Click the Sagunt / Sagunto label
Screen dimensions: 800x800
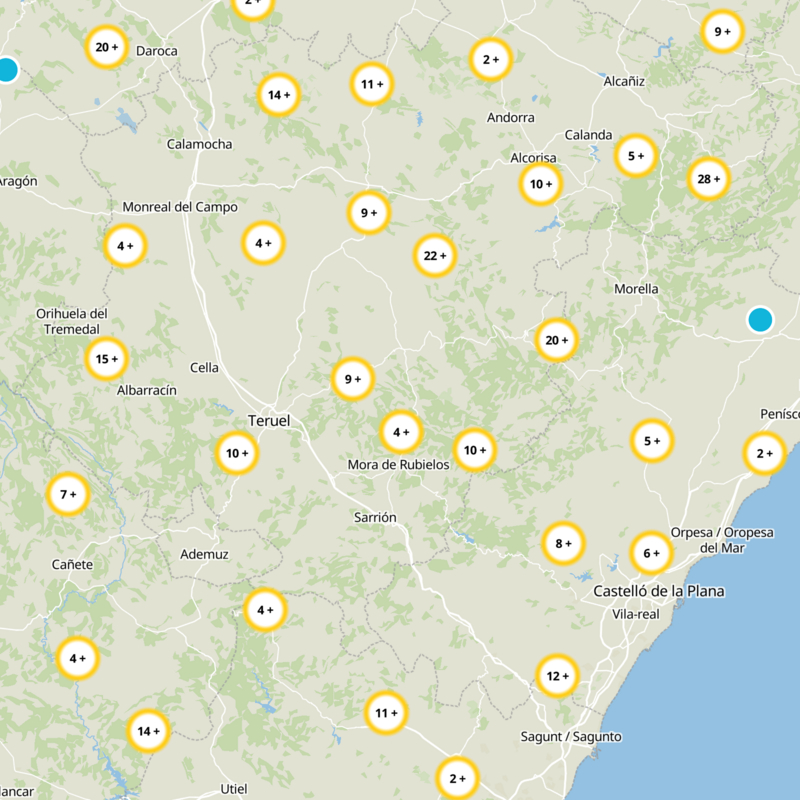pyautogui.click(x=571, y=737)
